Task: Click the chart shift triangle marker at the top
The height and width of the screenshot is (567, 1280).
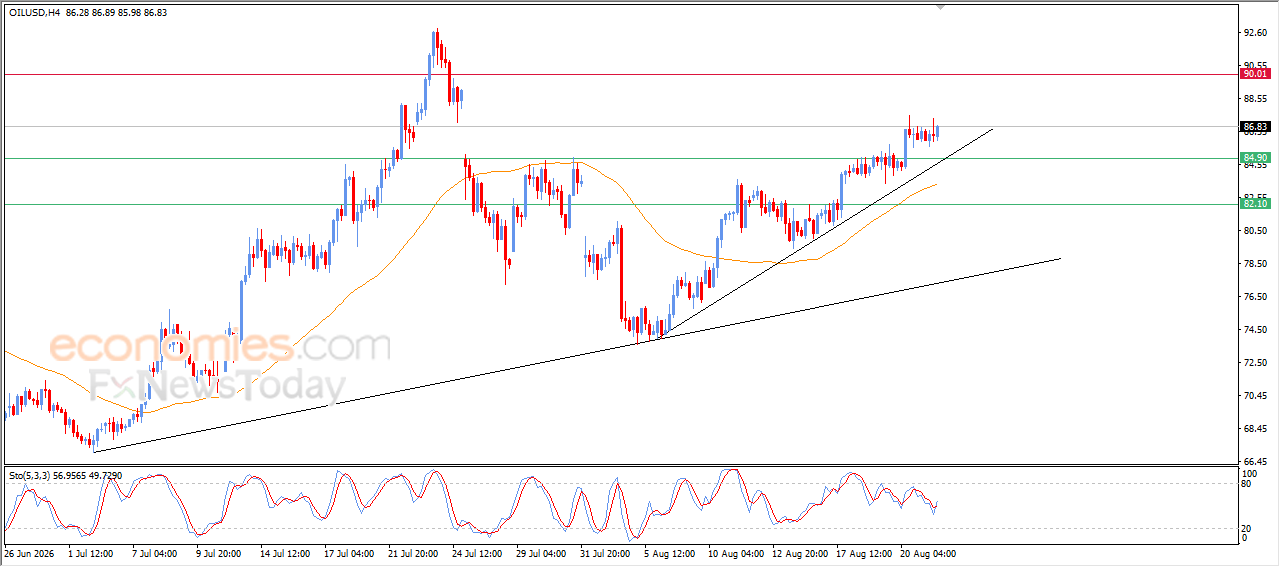Action: pos(939,7)
